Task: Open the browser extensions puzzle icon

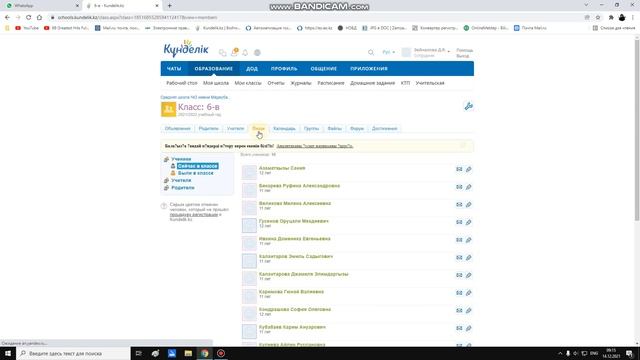Action: [x=611, y=18]
